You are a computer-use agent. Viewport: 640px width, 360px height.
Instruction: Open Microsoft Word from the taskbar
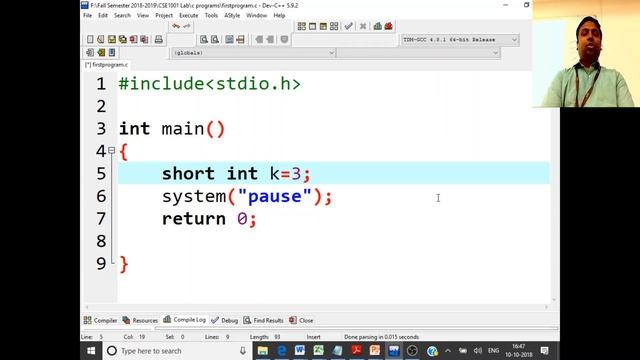(300, 351)
